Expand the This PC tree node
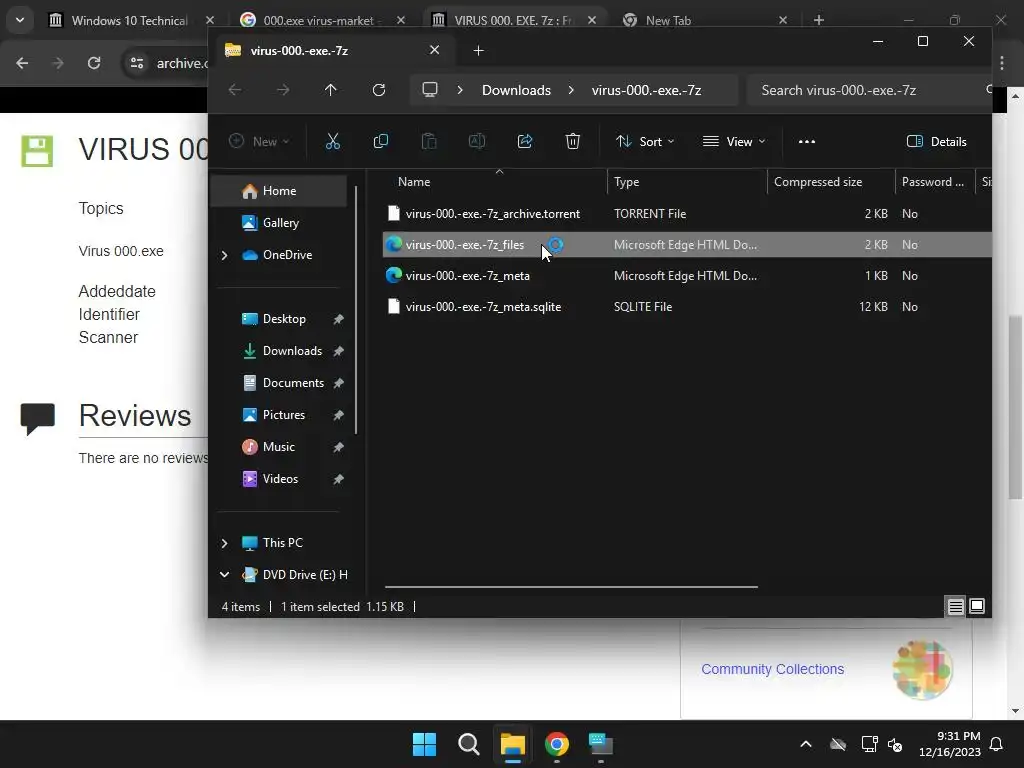1024x768 pixels. click(225, 543)
